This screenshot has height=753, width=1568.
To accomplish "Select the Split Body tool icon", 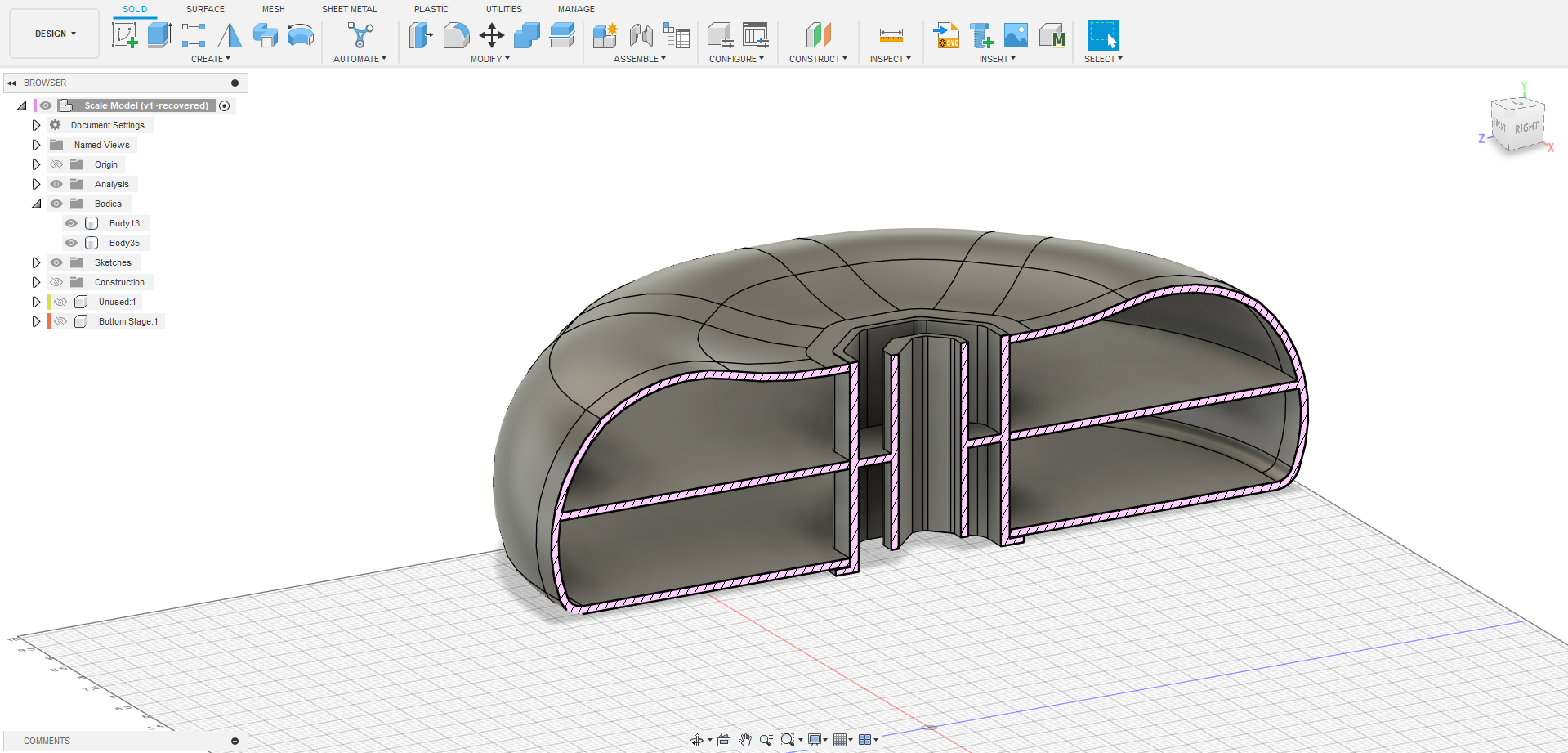I will pyautogui.click(x=562, y=35).
